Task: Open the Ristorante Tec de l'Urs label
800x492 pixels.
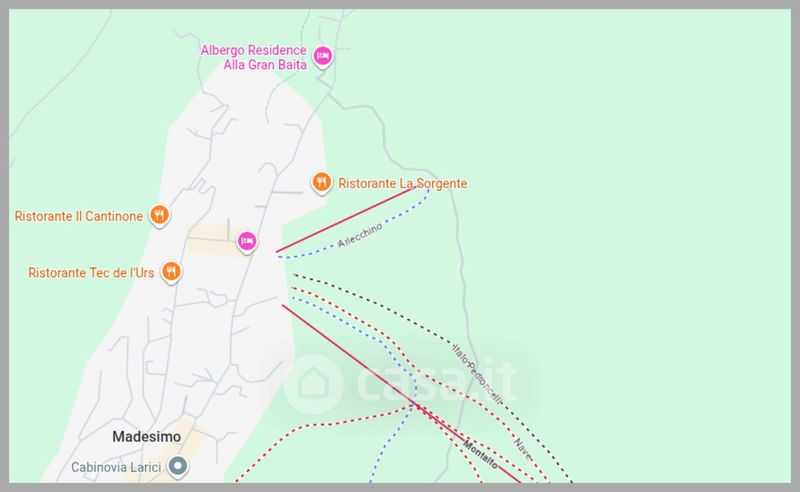Action: 91,273
